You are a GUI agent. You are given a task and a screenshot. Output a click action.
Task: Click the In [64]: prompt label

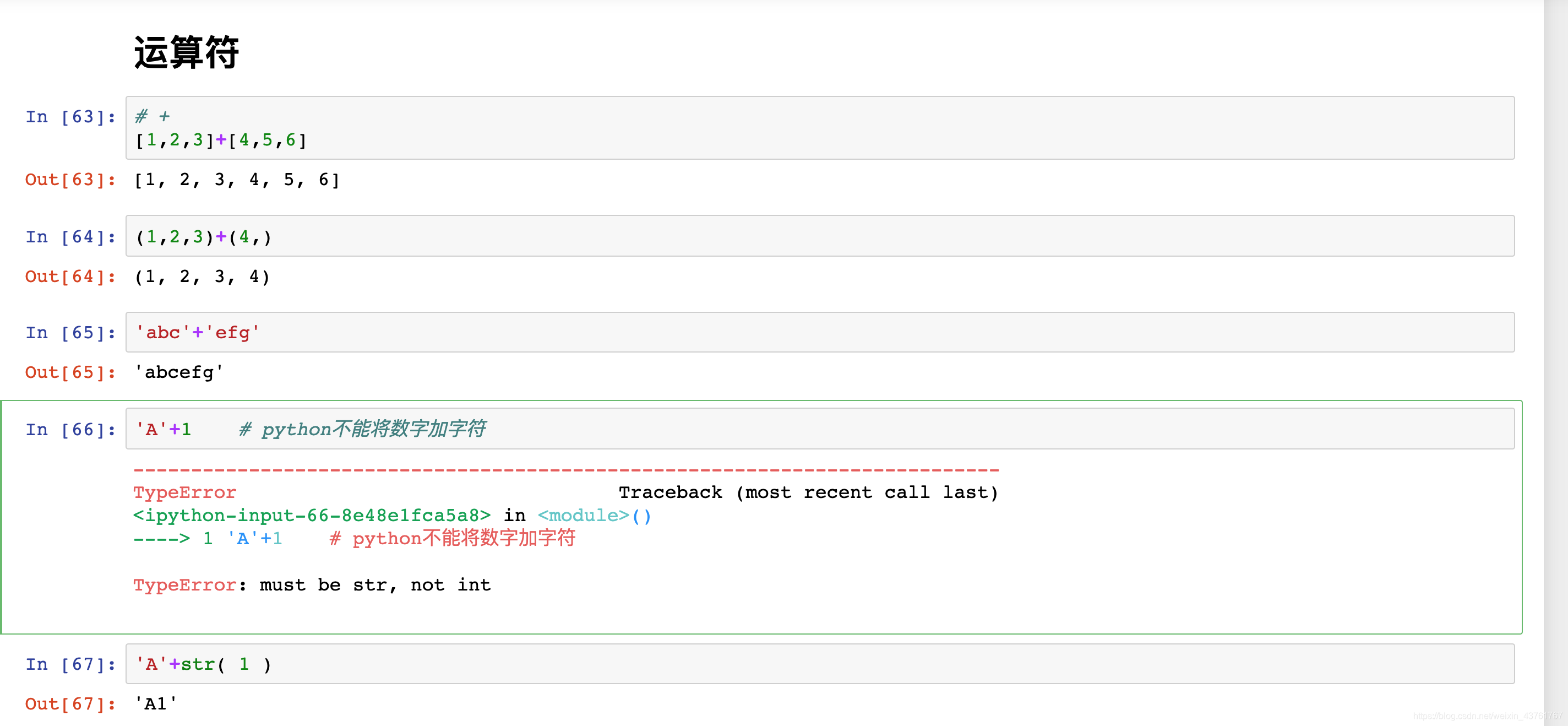[70, 236]
